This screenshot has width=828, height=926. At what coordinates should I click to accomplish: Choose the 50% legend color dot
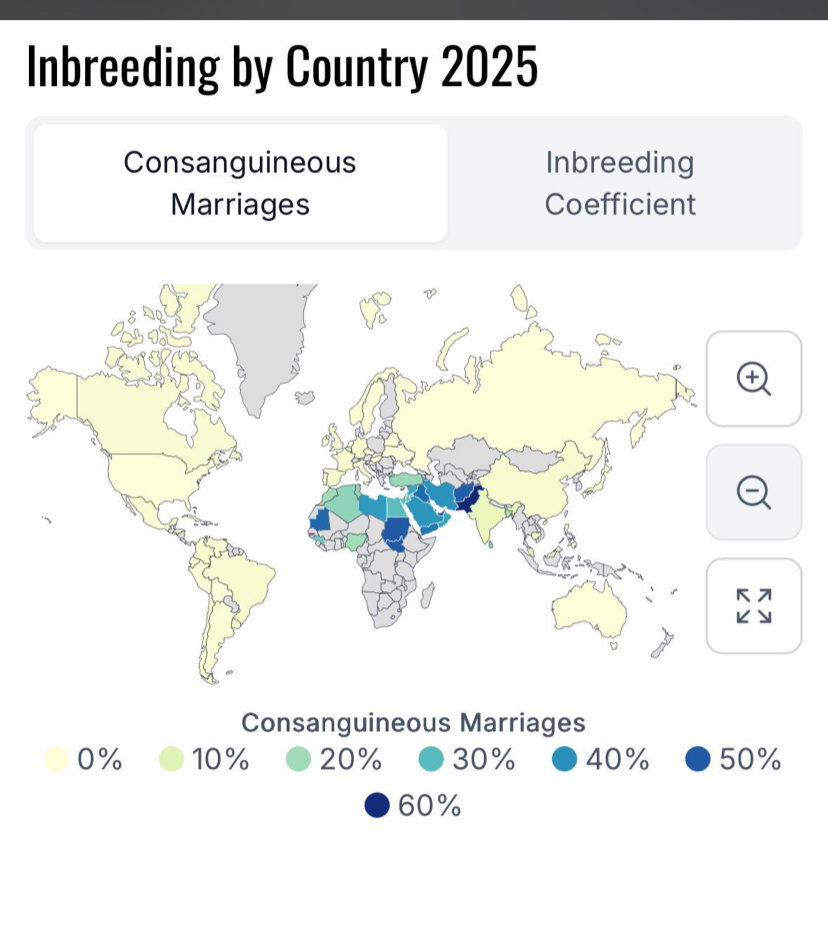pos(697,759)
